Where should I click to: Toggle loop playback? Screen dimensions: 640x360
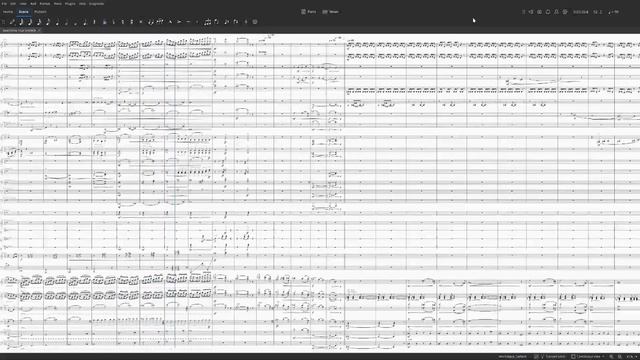(548, 12)
